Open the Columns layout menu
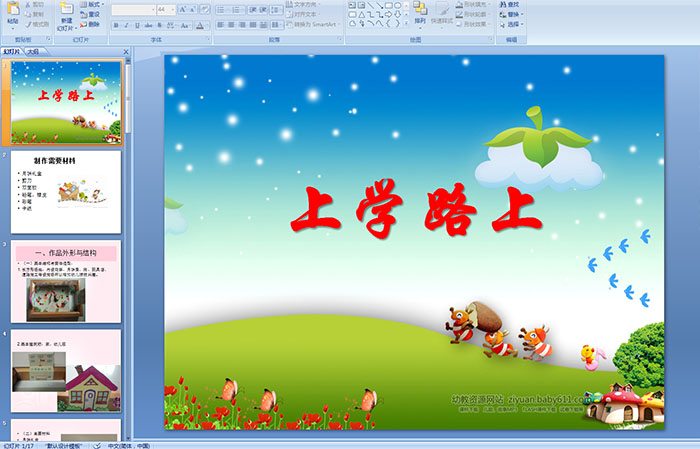Viewport: 700px width, 449px height. pyautogui.click(x=276, y=25)
